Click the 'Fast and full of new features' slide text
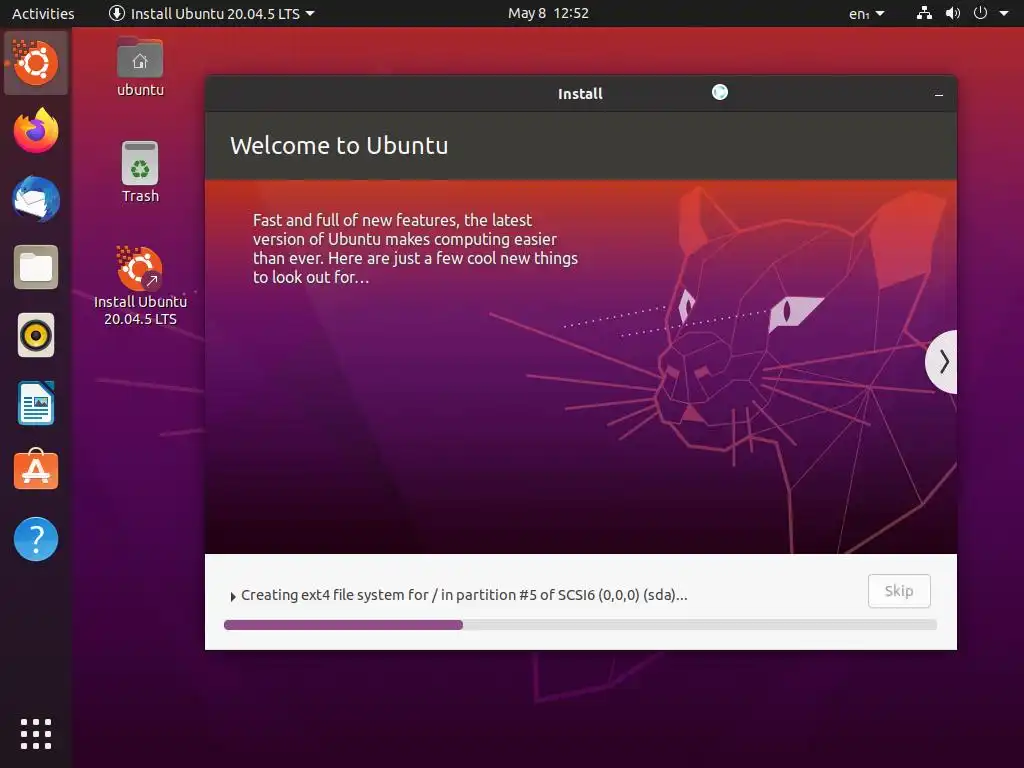This screenshot has height=768, width=1024. (x=415, y=248)
